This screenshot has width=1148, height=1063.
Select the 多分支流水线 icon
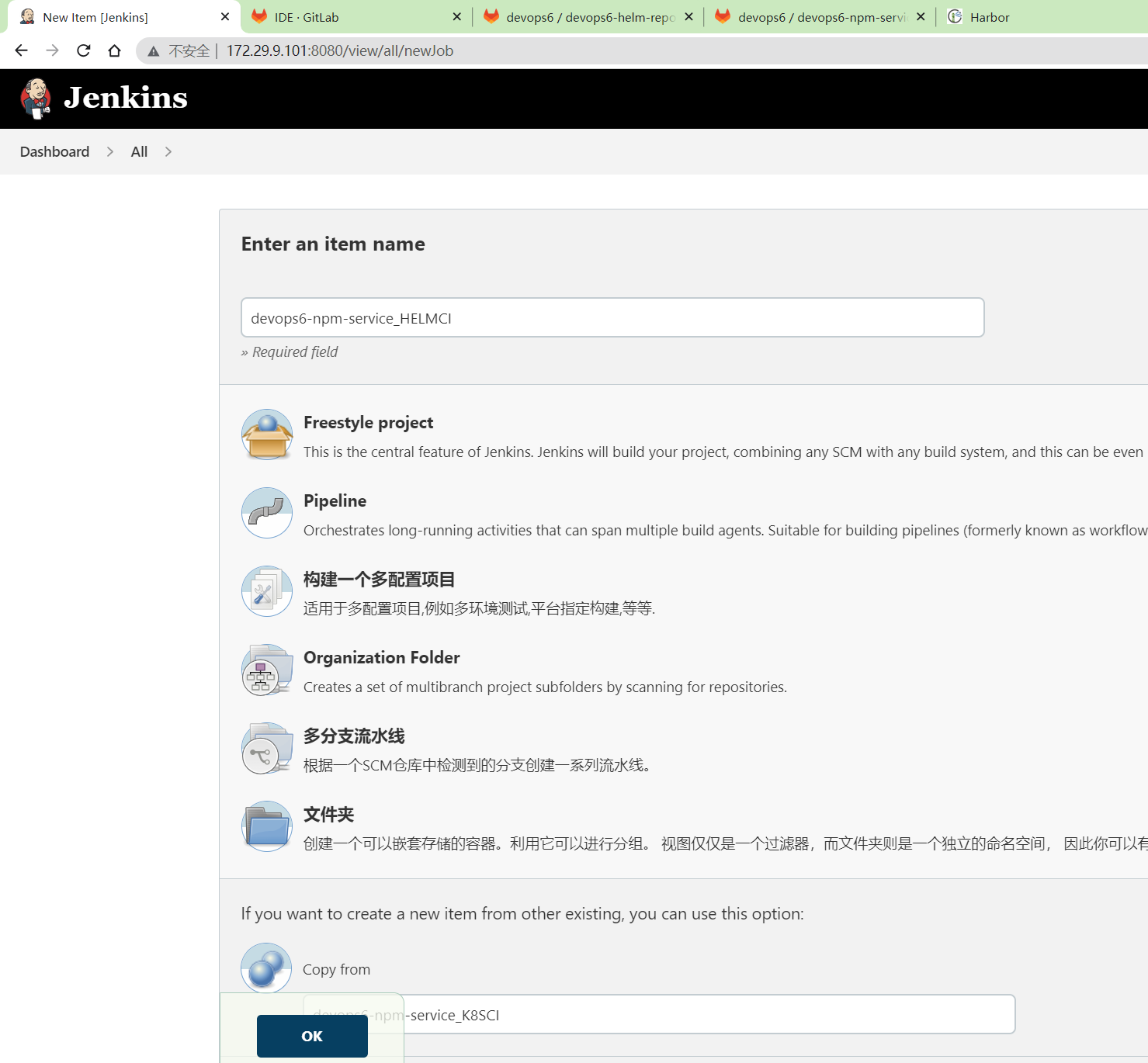click(267, 748)
